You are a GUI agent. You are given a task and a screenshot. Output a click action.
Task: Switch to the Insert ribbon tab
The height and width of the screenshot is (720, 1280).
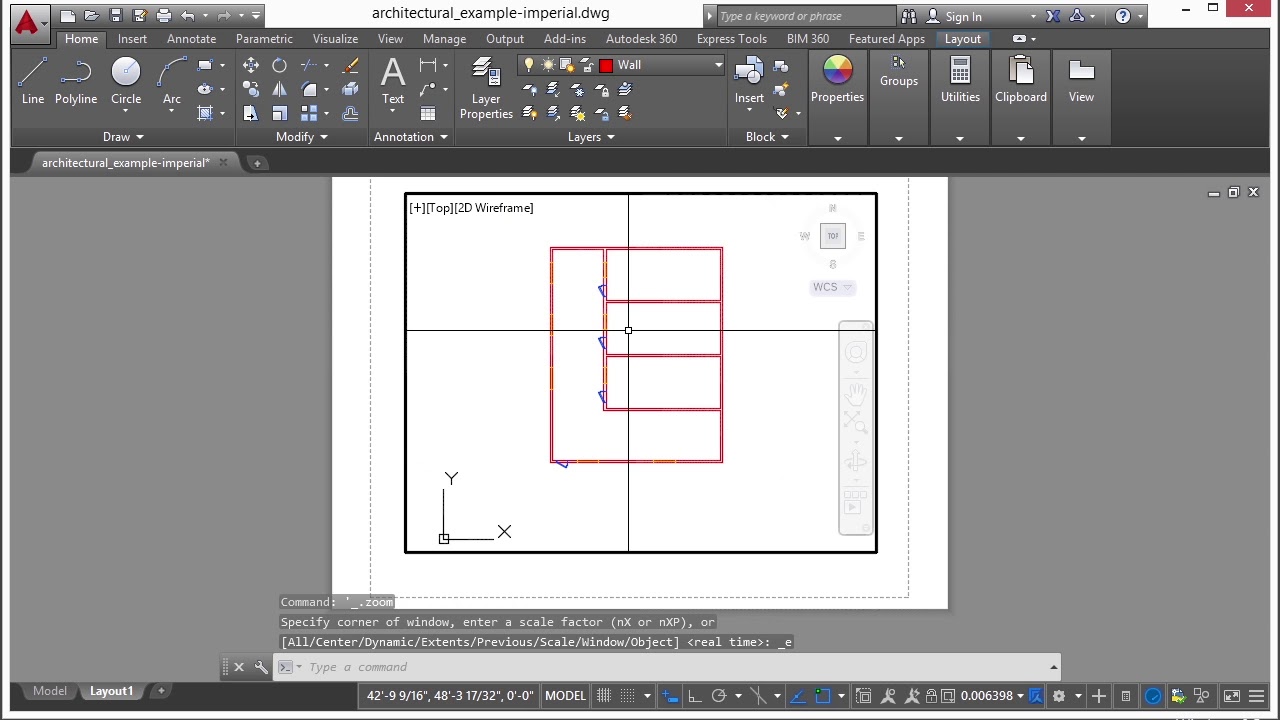[x=132, y=39]
